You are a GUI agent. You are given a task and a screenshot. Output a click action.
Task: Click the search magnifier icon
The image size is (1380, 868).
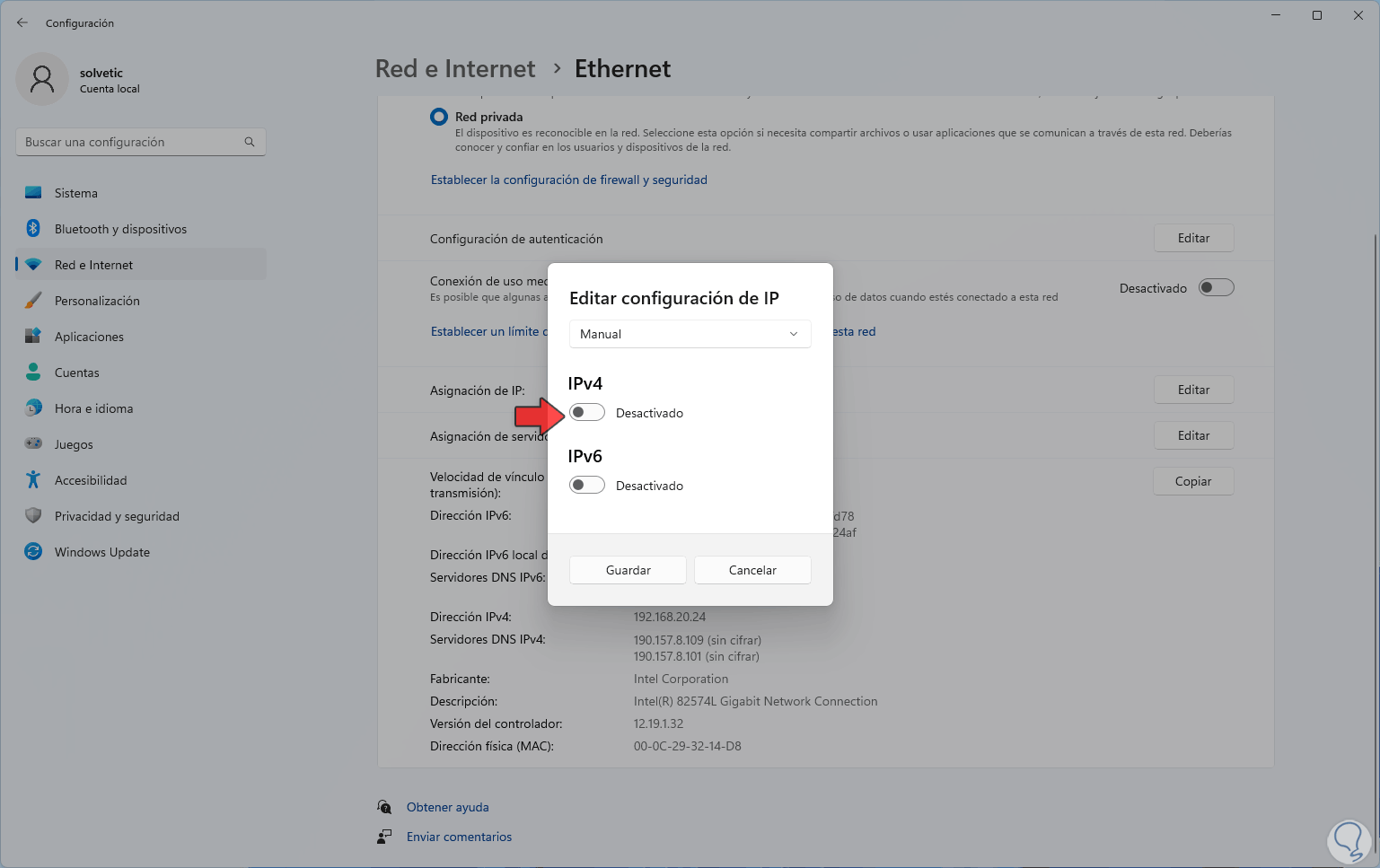(x=250, y=142)
